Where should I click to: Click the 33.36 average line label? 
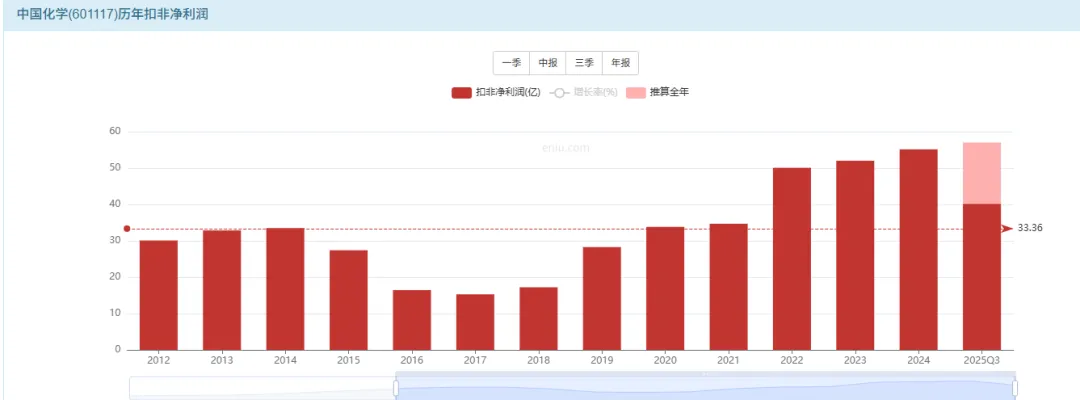click(1030, 228)
